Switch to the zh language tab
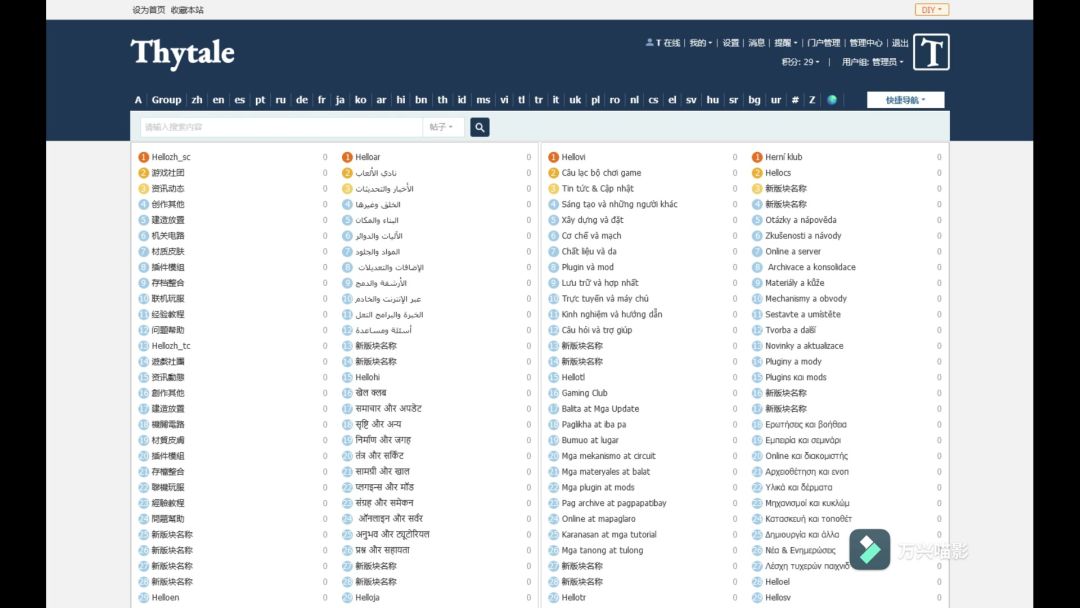The height and width of the screenshot is (608, 1080). coord(197,100)
